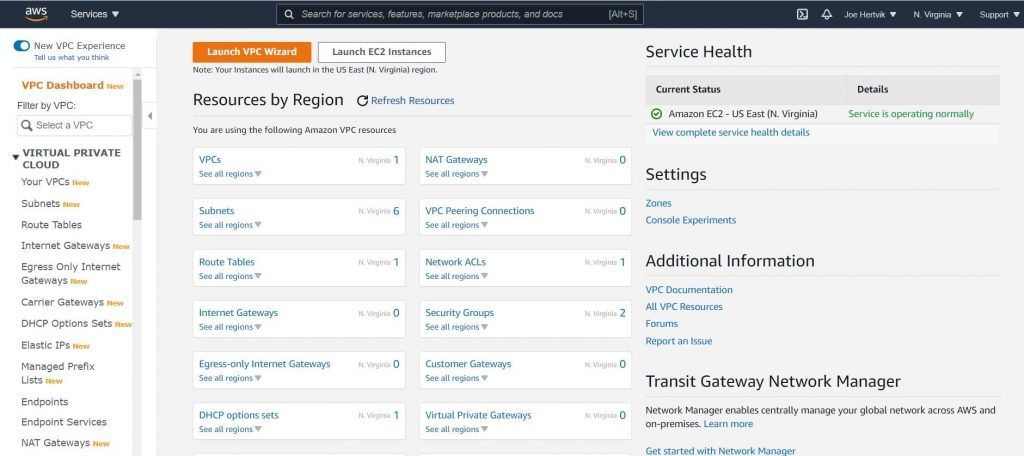Image resolution: width=1024 pixels, height=456 pixels.
Task: Open Internet Gateways sidebar item
Action: tap(65, 246)
